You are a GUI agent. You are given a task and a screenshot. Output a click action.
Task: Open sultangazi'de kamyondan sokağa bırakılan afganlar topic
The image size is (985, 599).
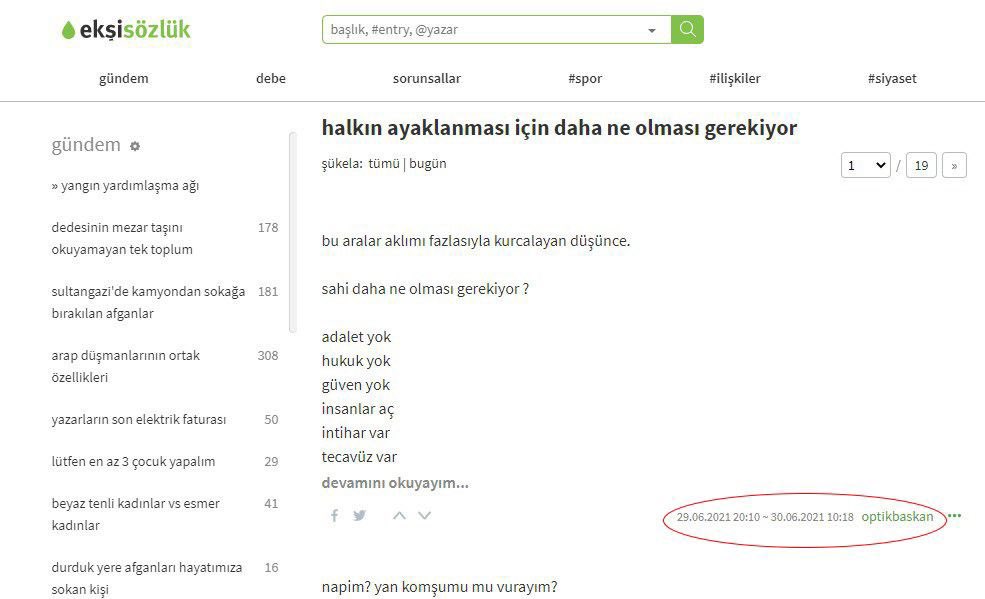(x=148, y=303)
